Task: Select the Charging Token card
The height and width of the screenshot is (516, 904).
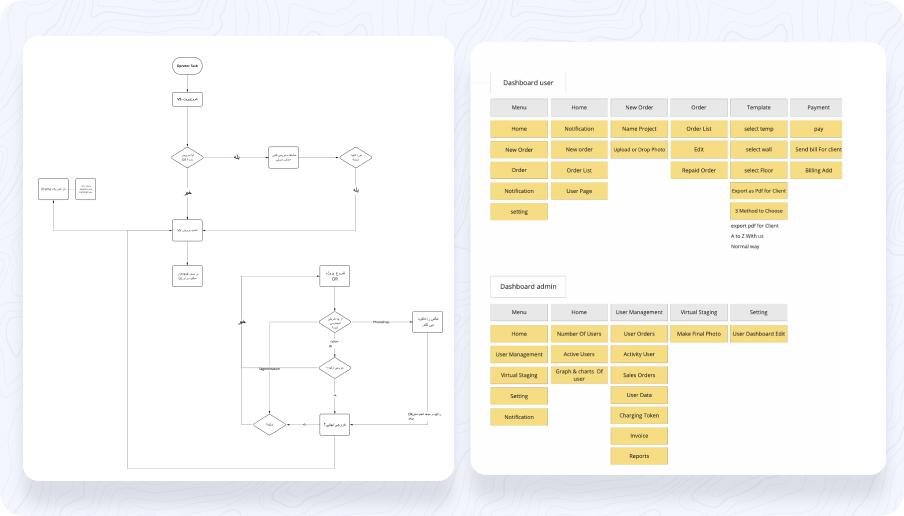Action: click(x=638, y=415)
